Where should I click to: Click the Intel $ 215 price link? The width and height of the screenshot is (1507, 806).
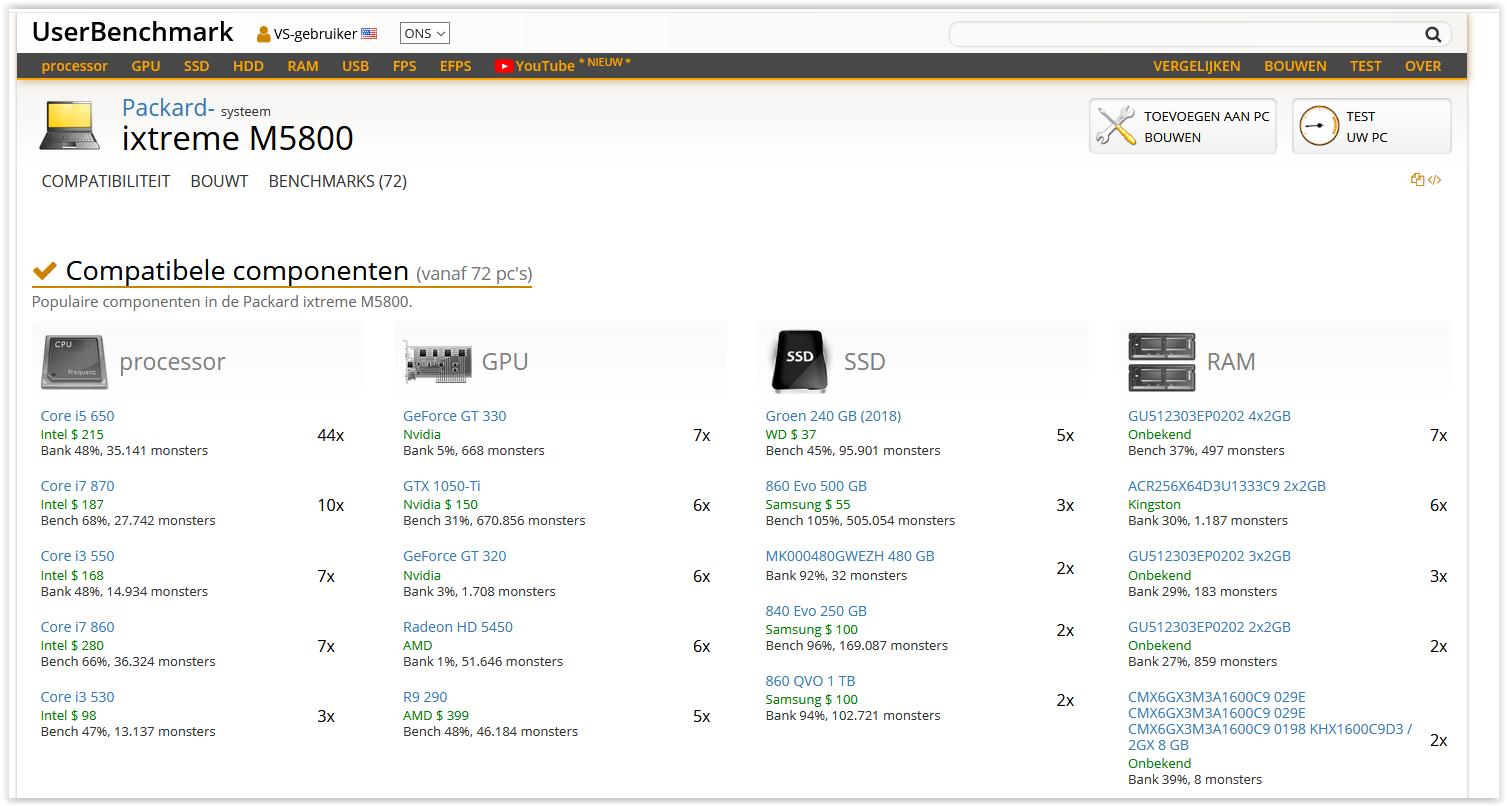(72, 435)
